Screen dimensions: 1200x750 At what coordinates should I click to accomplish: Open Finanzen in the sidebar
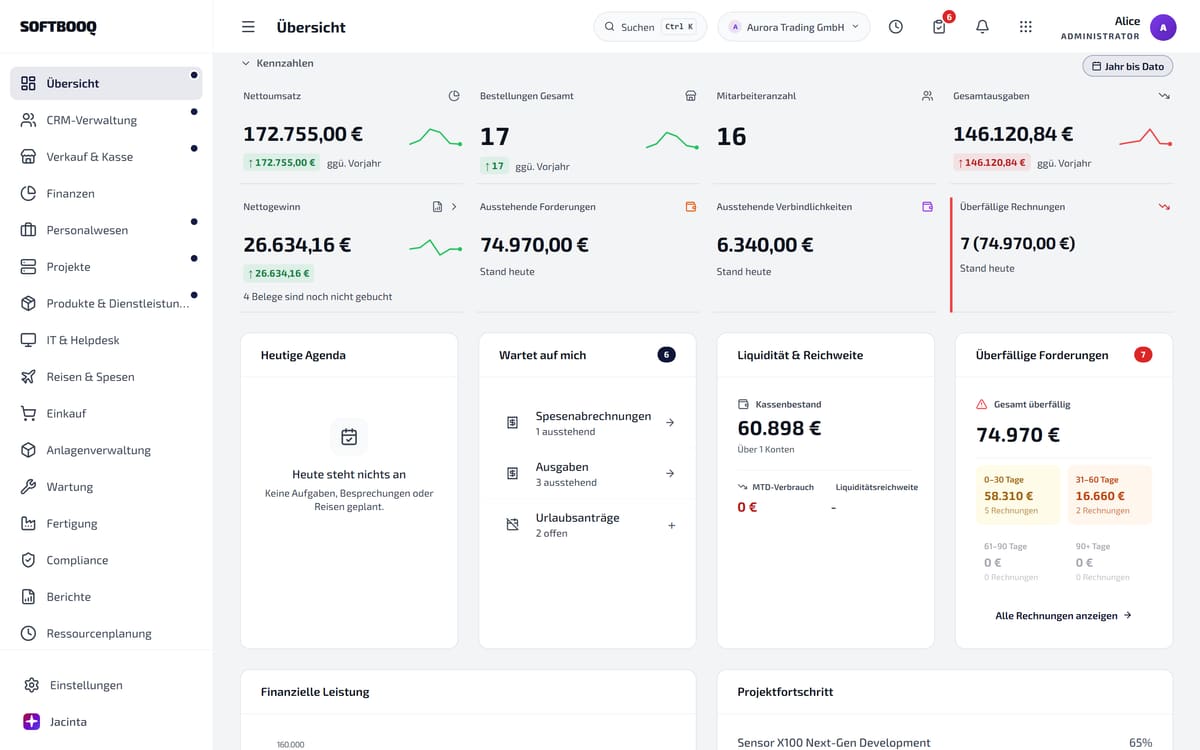tap(106, 193)
